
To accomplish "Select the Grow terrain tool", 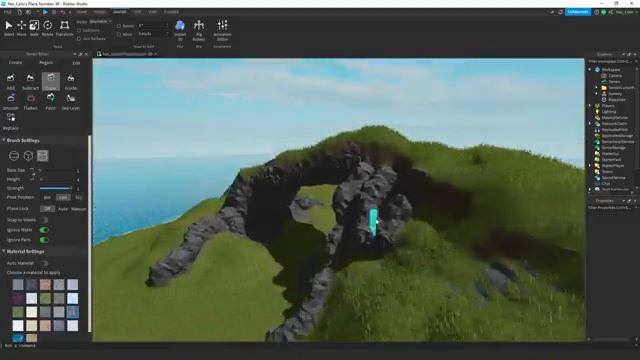I will [51, 82].
